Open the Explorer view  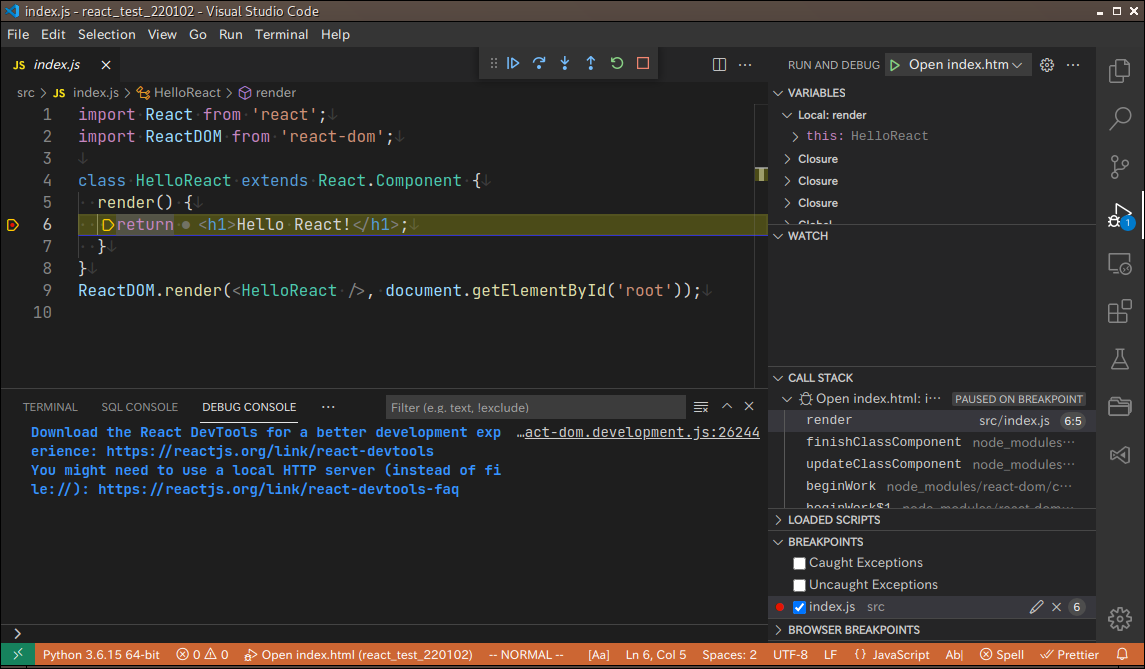click(1119, 71)
